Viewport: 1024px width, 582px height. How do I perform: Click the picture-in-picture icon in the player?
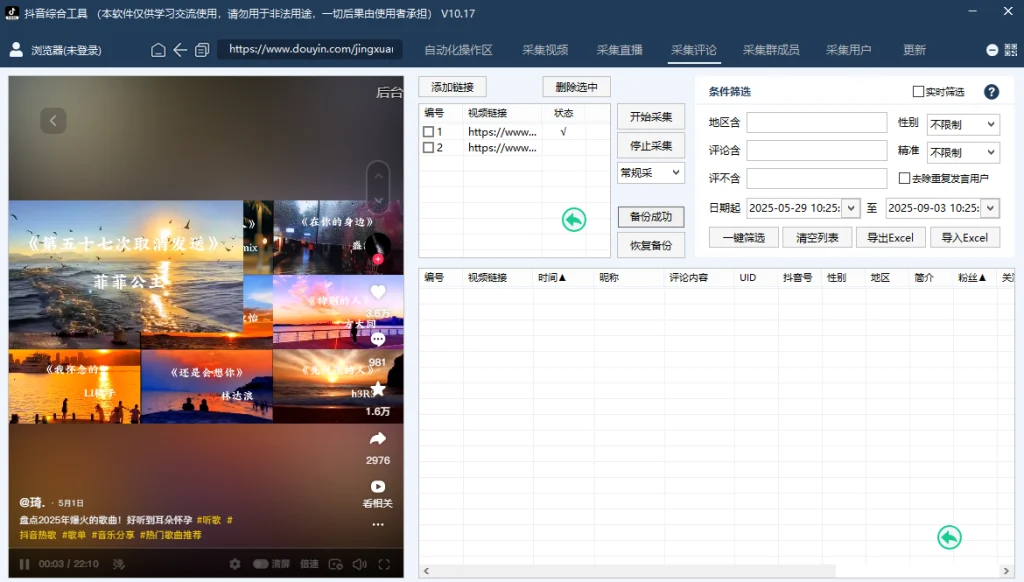[x=336, y=564]
